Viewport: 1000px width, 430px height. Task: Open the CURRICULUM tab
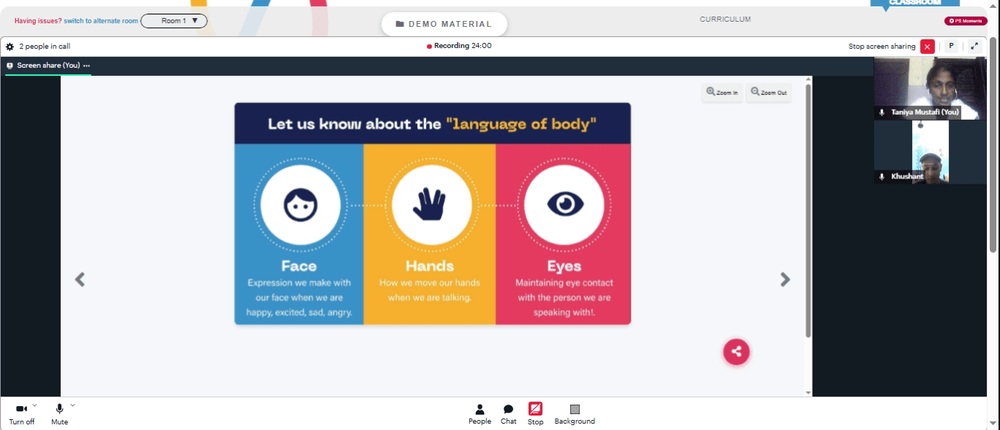(725, 19)
